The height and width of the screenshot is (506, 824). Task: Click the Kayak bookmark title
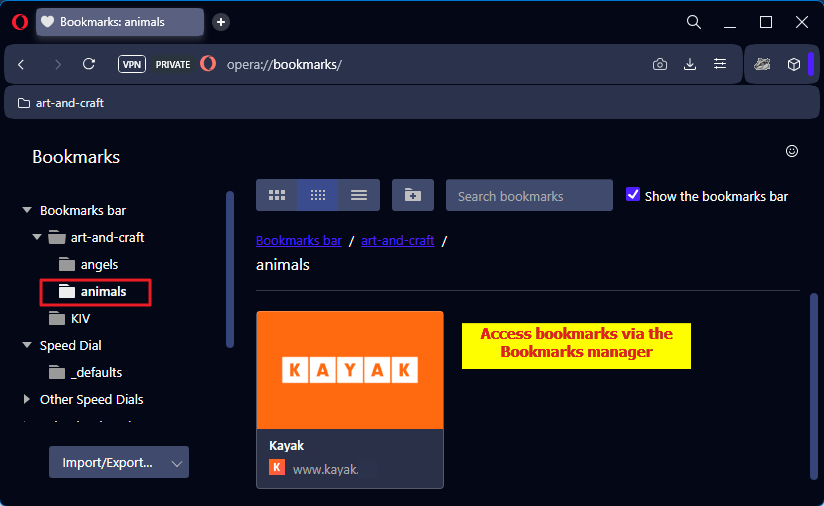click(286, 446)
